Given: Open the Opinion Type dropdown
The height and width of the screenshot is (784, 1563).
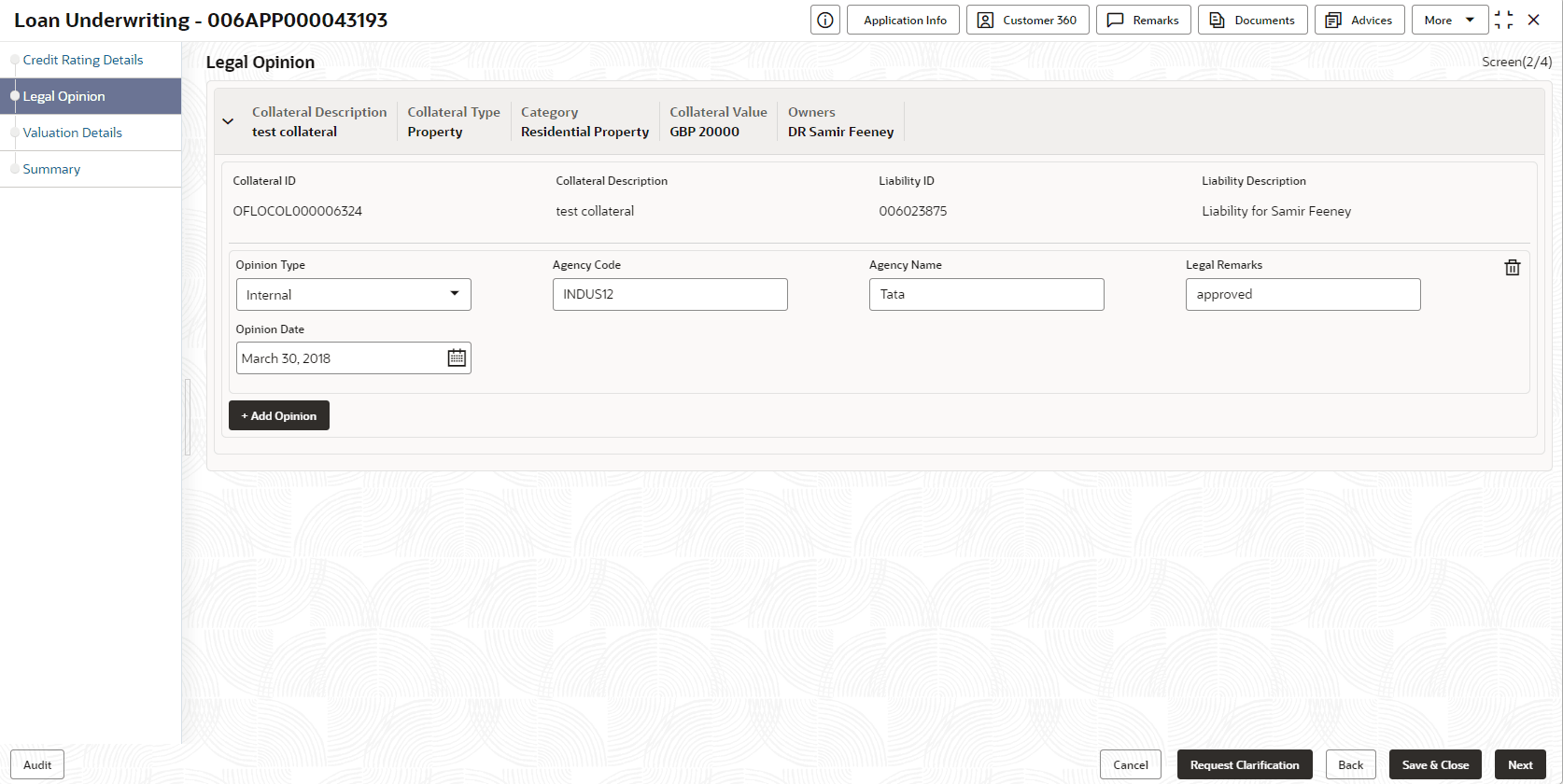Looking at the screenshot, I should [353, 294].
